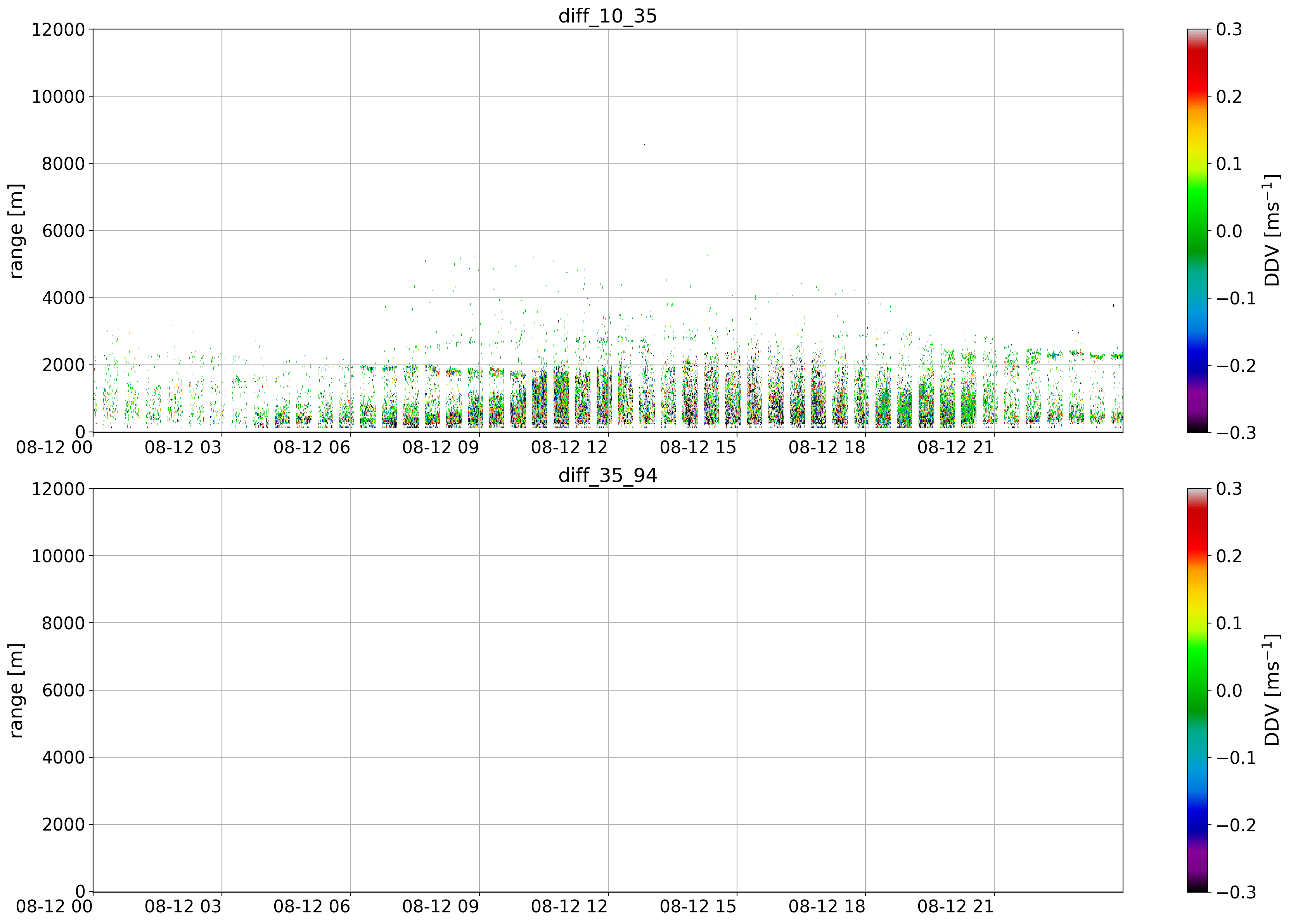This screenshot has height=924, width=1291.
Task: Click the −0.3 tick on diff_10_35 colorbar
Action: click(x=1236, y=433)
